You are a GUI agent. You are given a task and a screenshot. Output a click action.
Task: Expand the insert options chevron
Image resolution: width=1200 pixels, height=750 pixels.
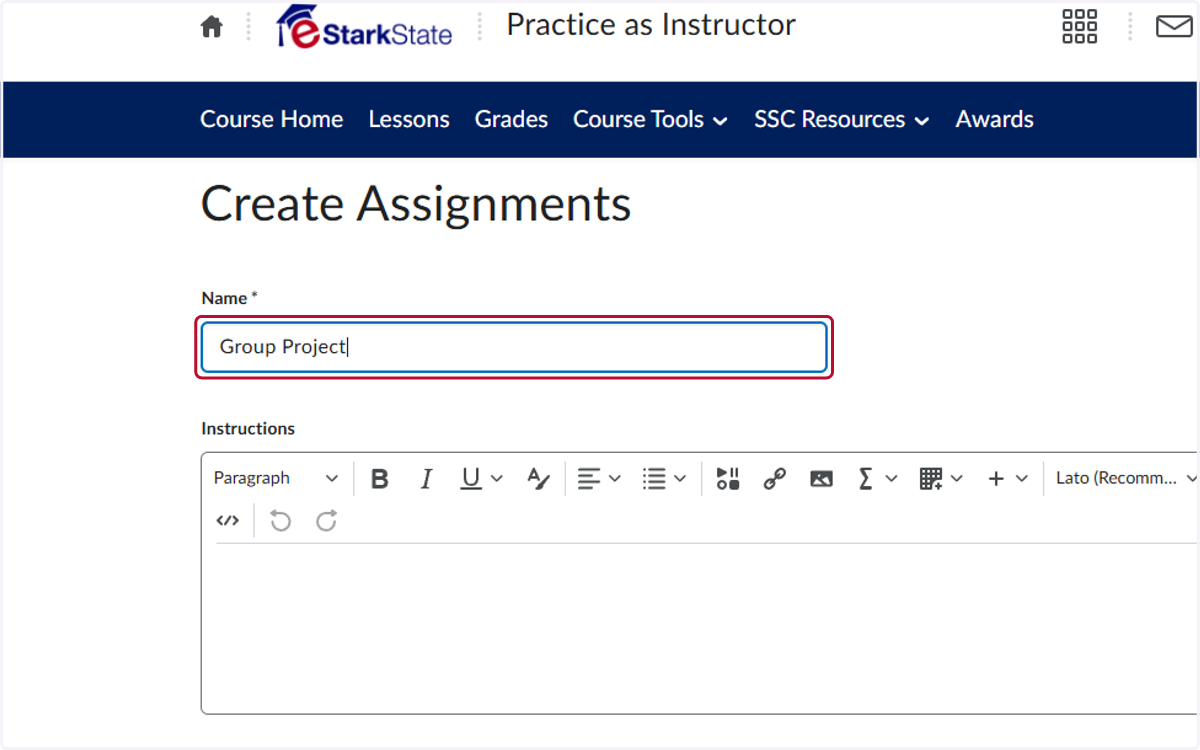1022,479
